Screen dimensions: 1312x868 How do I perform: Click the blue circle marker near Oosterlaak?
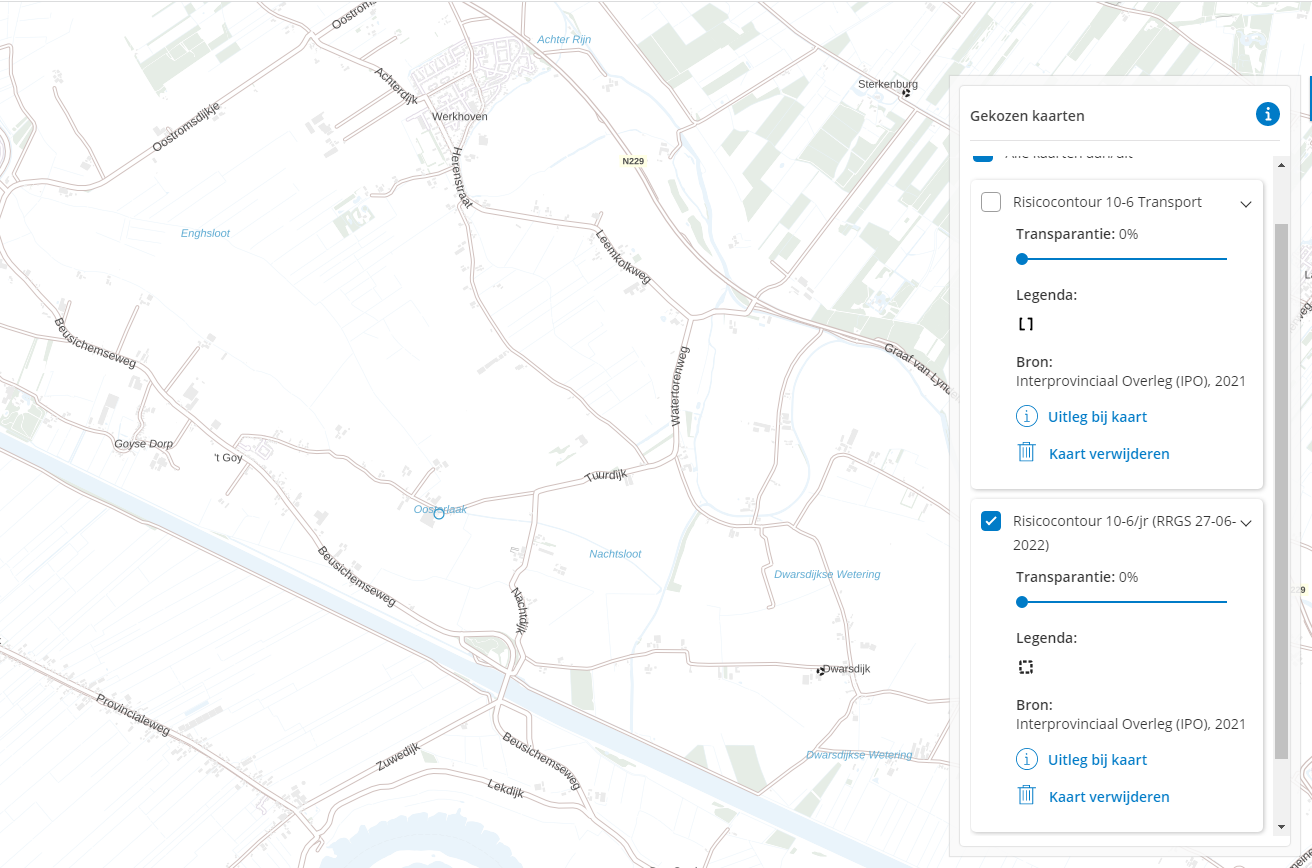438,513
